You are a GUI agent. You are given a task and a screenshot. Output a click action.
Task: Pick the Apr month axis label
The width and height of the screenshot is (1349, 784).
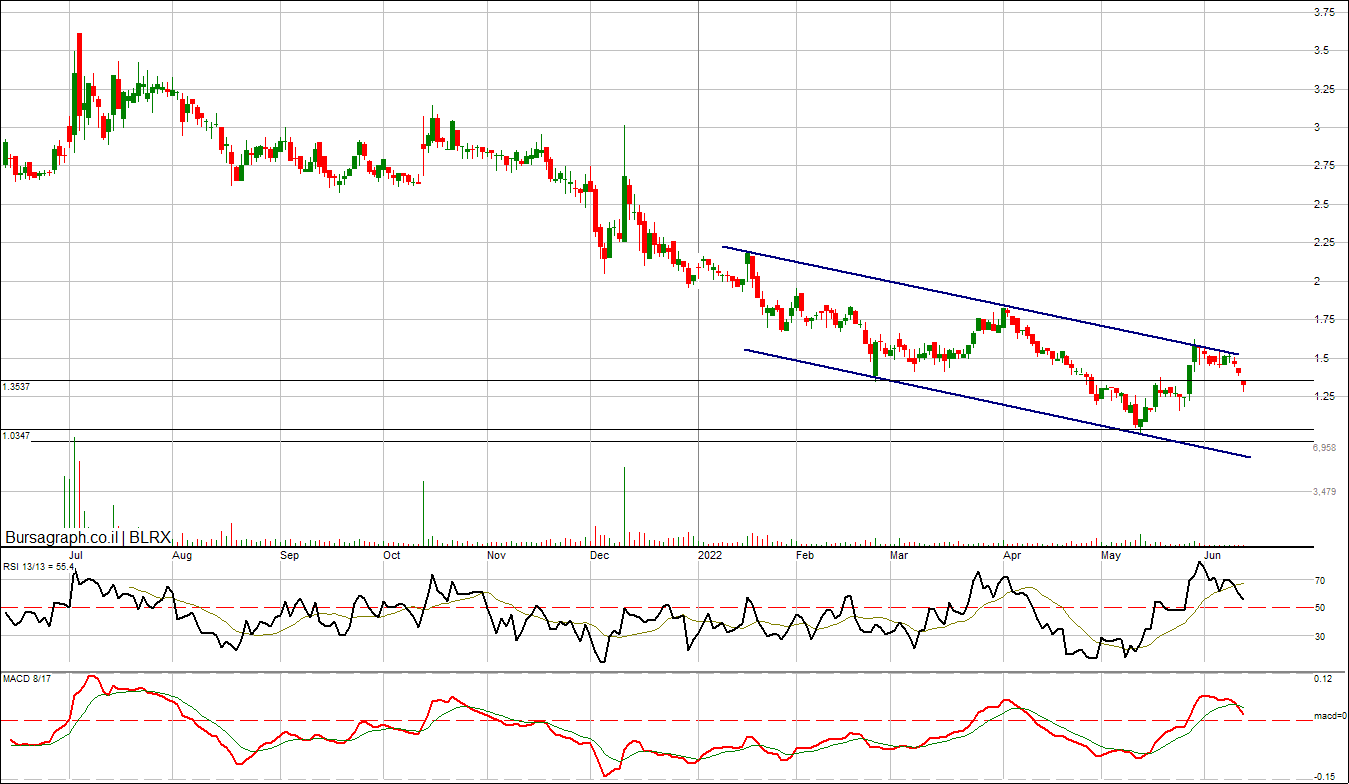pos(1011,554)
